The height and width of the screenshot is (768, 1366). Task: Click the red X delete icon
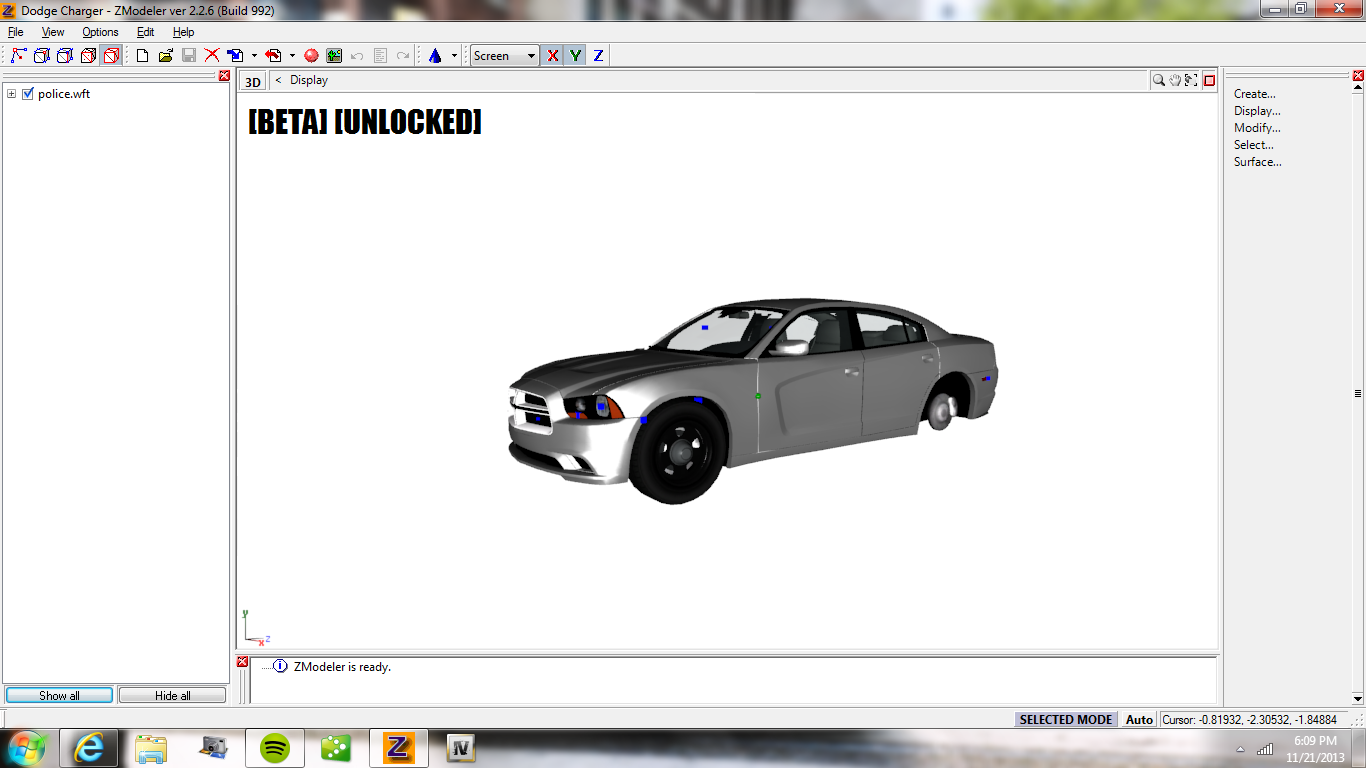tap(212, 56)
